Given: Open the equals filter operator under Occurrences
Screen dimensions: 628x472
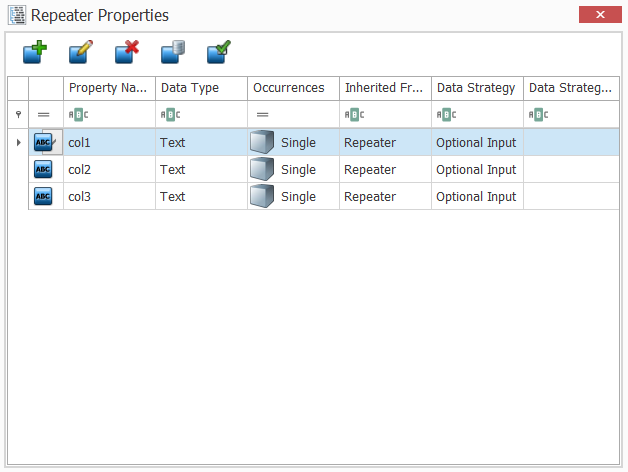Looking at the screenshot, I should [x=262, y=115].
